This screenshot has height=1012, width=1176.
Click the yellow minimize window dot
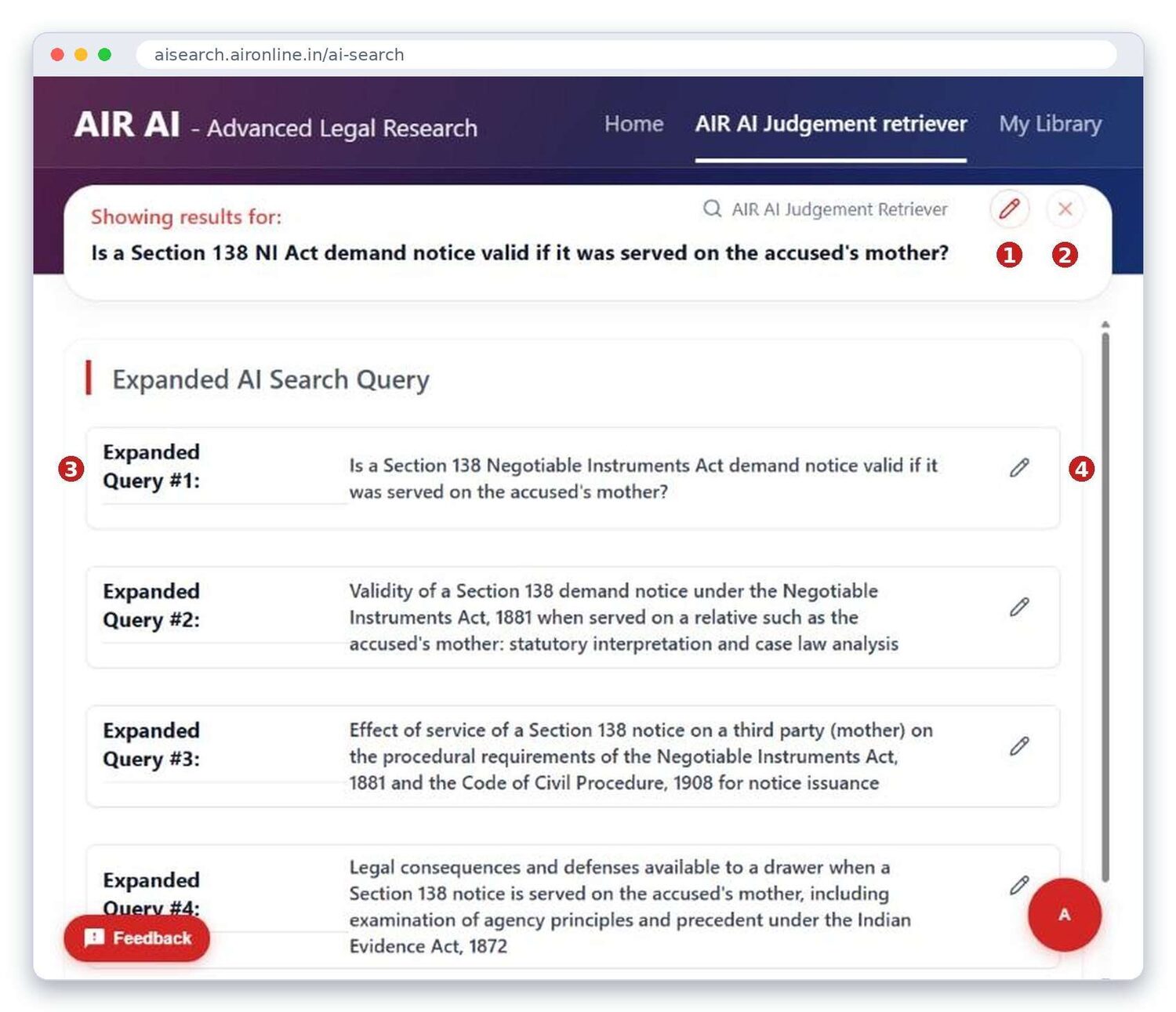(81, 55)
